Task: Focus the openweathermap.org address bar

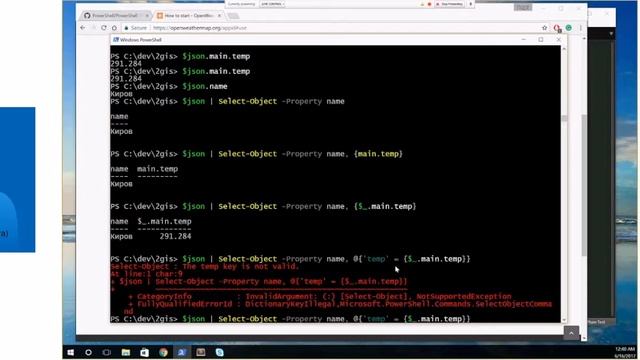Action: (335, 28)
